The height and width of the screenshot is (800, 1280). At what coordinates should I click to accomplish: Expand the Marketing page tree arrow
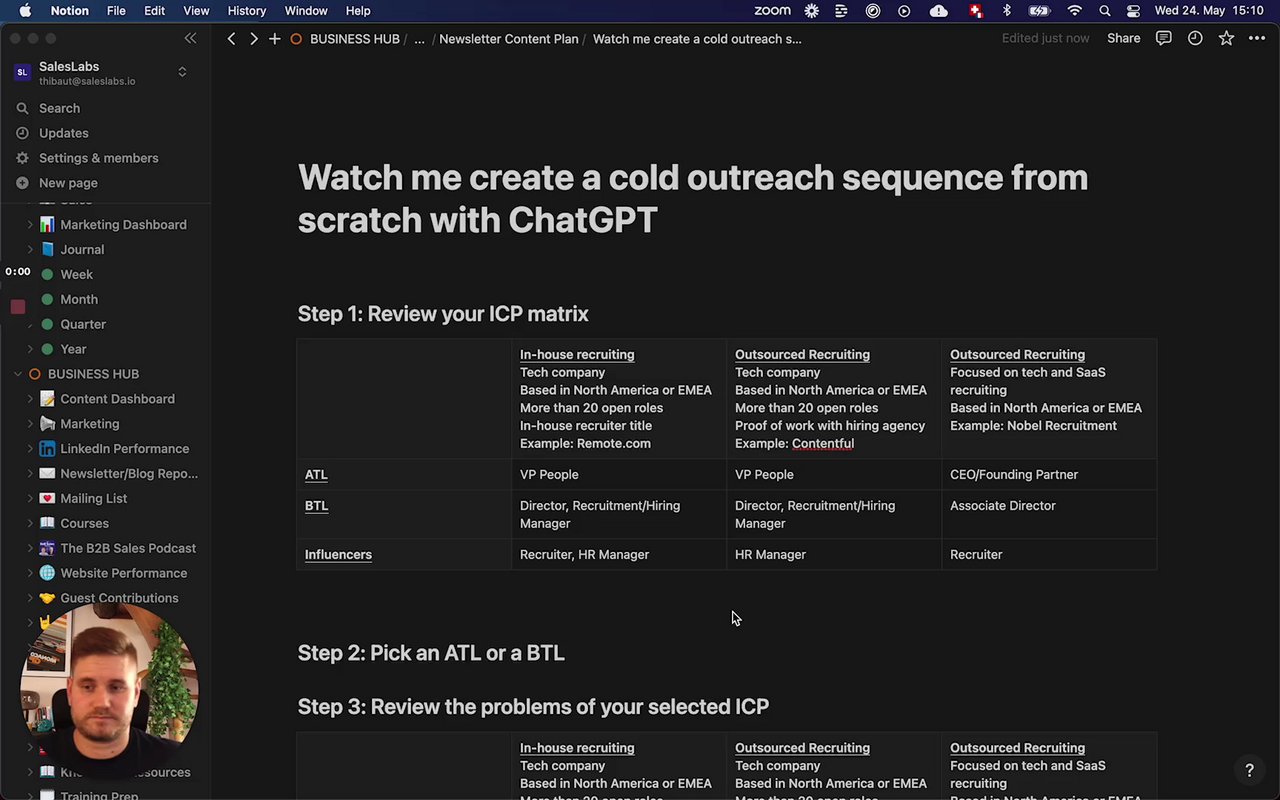click(x=30, y=424)
